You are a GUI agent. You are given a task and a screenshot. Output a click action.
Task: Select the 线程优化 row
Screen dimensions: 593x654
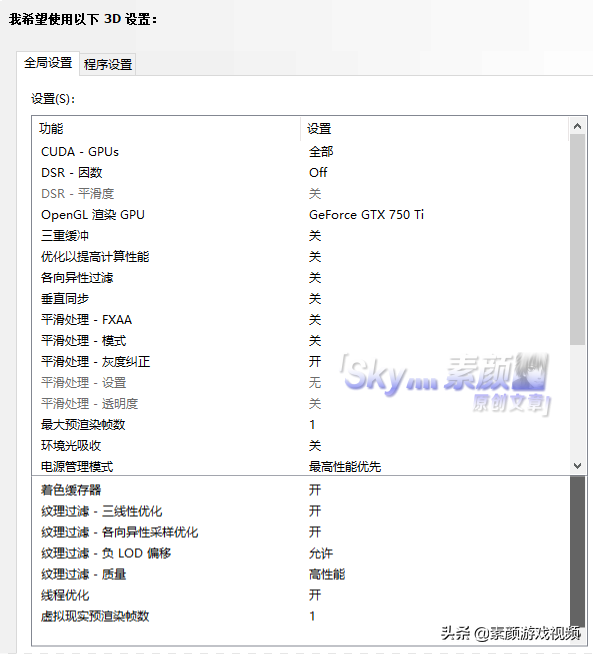coord(301,595)
